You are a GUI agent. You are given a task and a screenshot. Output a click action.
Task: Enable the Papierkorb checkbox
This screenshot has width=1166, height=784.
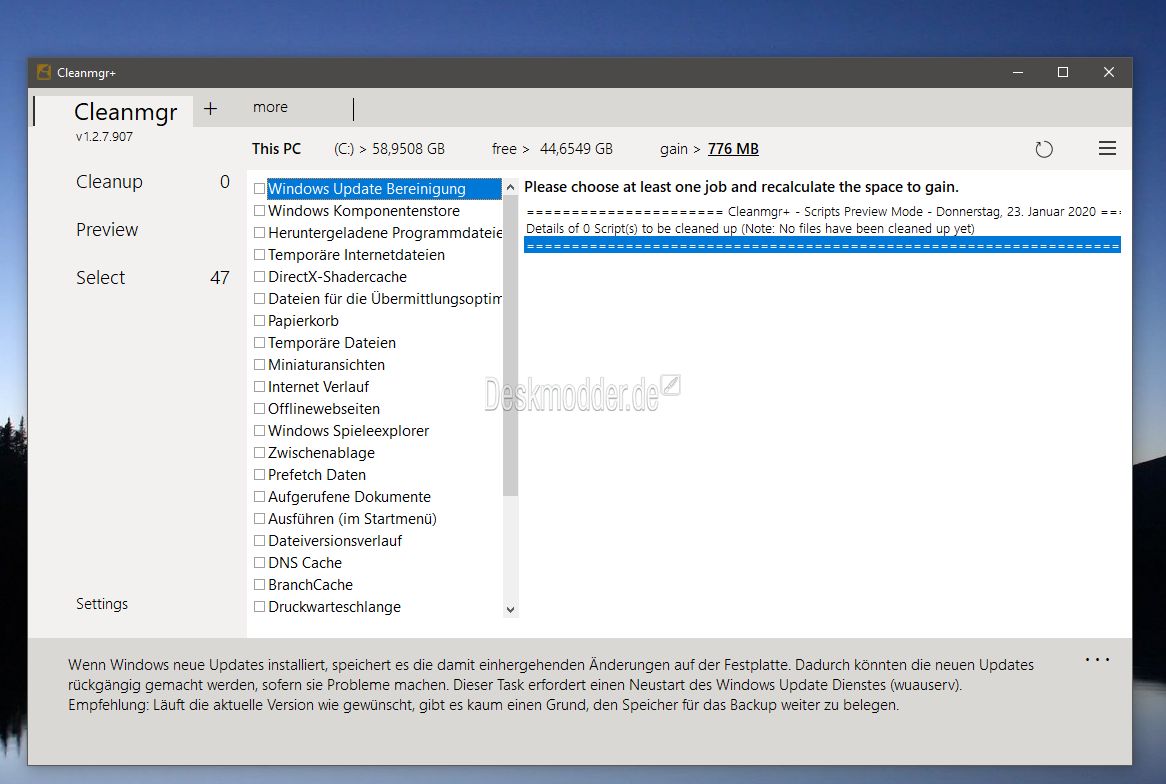point(260,321)
